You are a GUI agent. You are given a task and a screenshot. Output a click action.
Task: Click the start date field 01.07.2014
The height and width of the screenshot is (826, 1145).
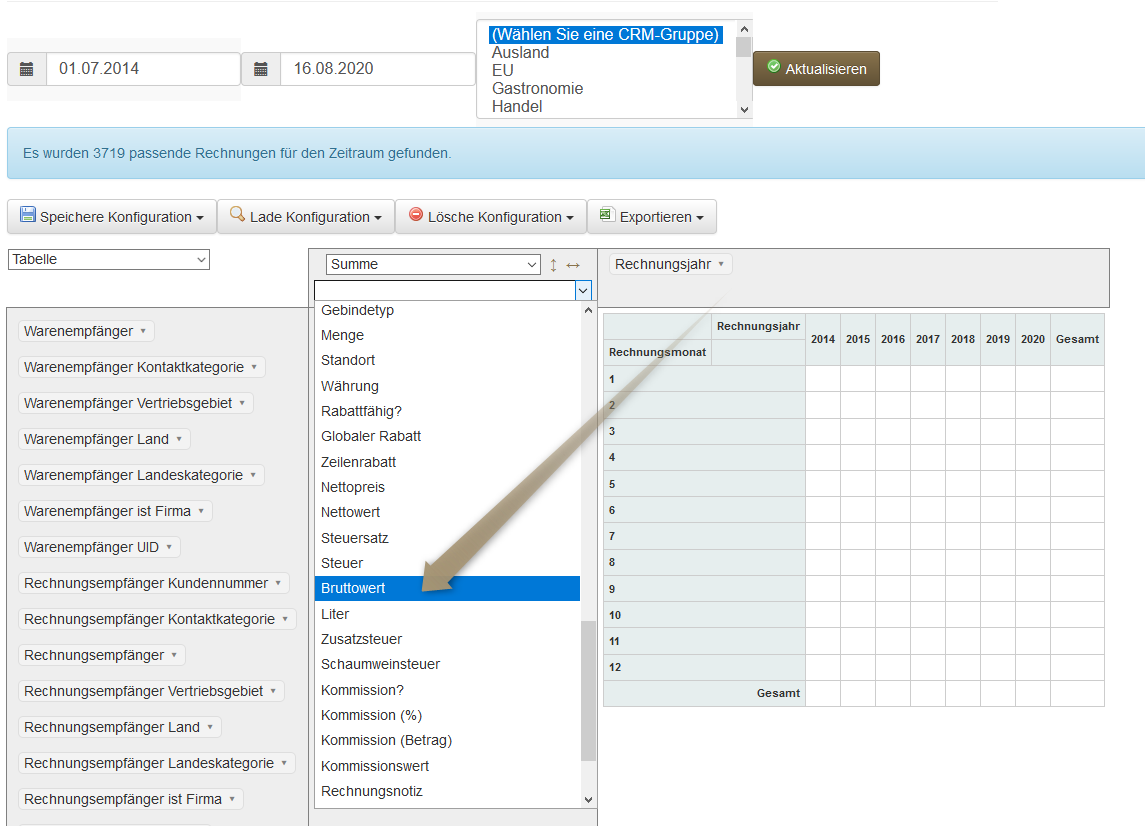(143, 69)
